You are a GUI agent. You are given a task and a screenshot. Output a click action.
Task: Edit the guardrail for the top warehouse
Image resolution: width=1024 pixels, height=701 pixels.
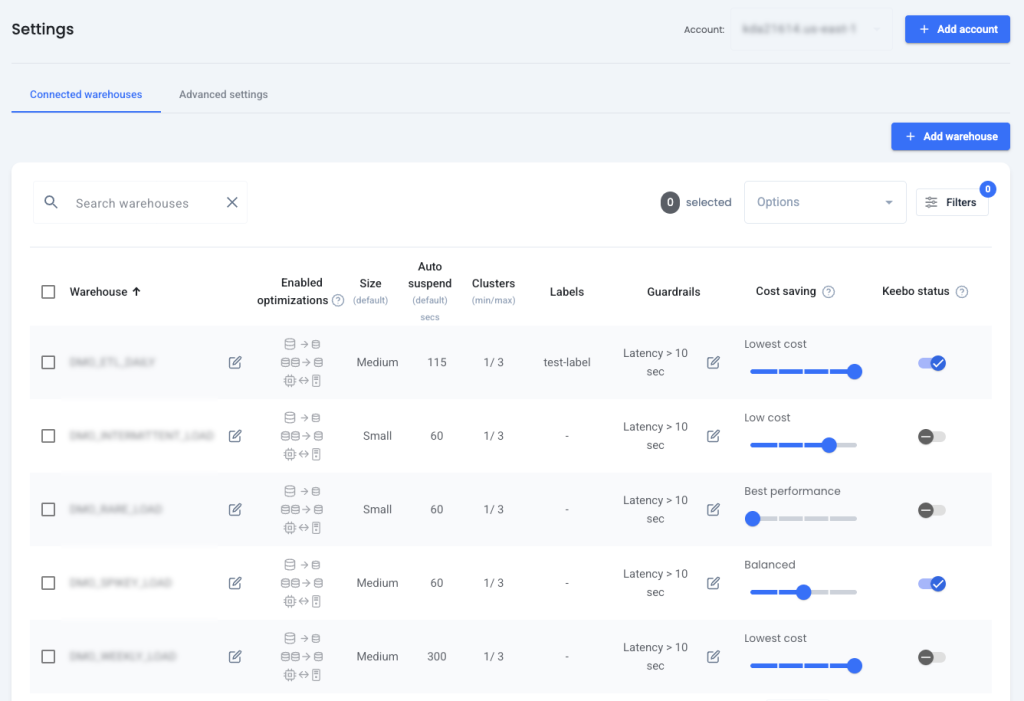[x=713, y=362]
